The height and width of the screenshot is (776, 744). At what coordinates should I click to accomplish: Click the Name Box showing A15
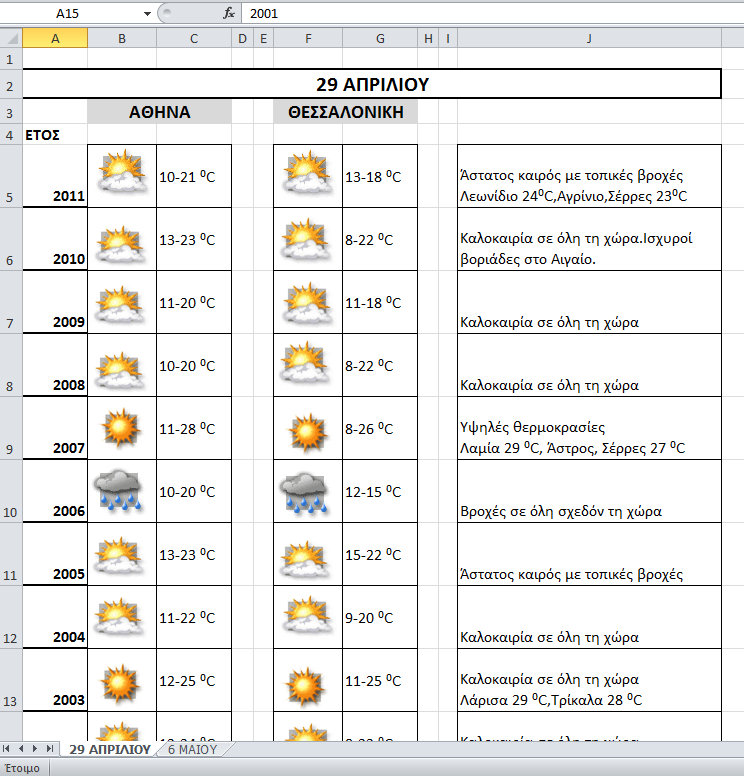[70, 14]
